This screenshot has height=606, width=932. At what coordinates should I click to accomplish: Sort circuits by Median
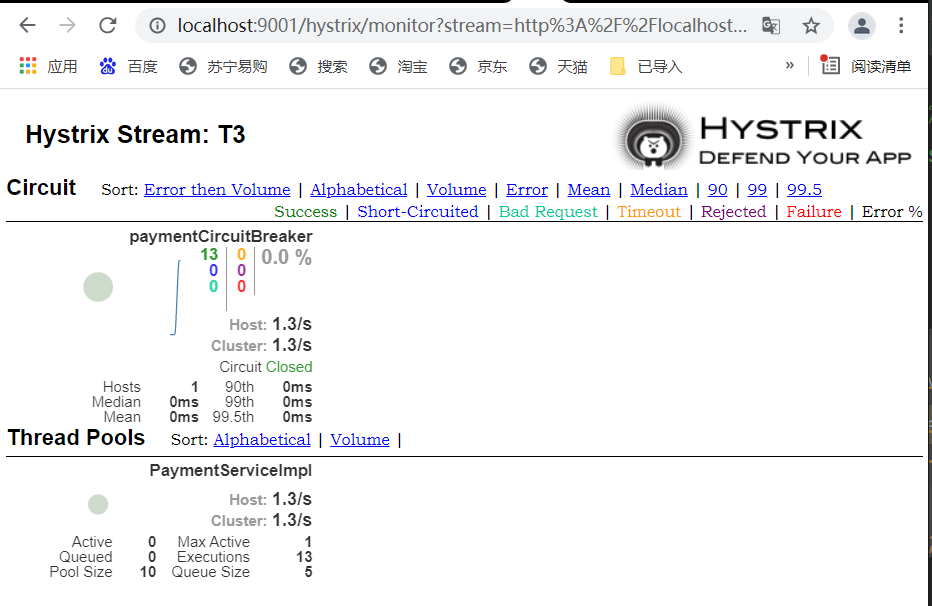pyautogui.click(x=659, y=190)
